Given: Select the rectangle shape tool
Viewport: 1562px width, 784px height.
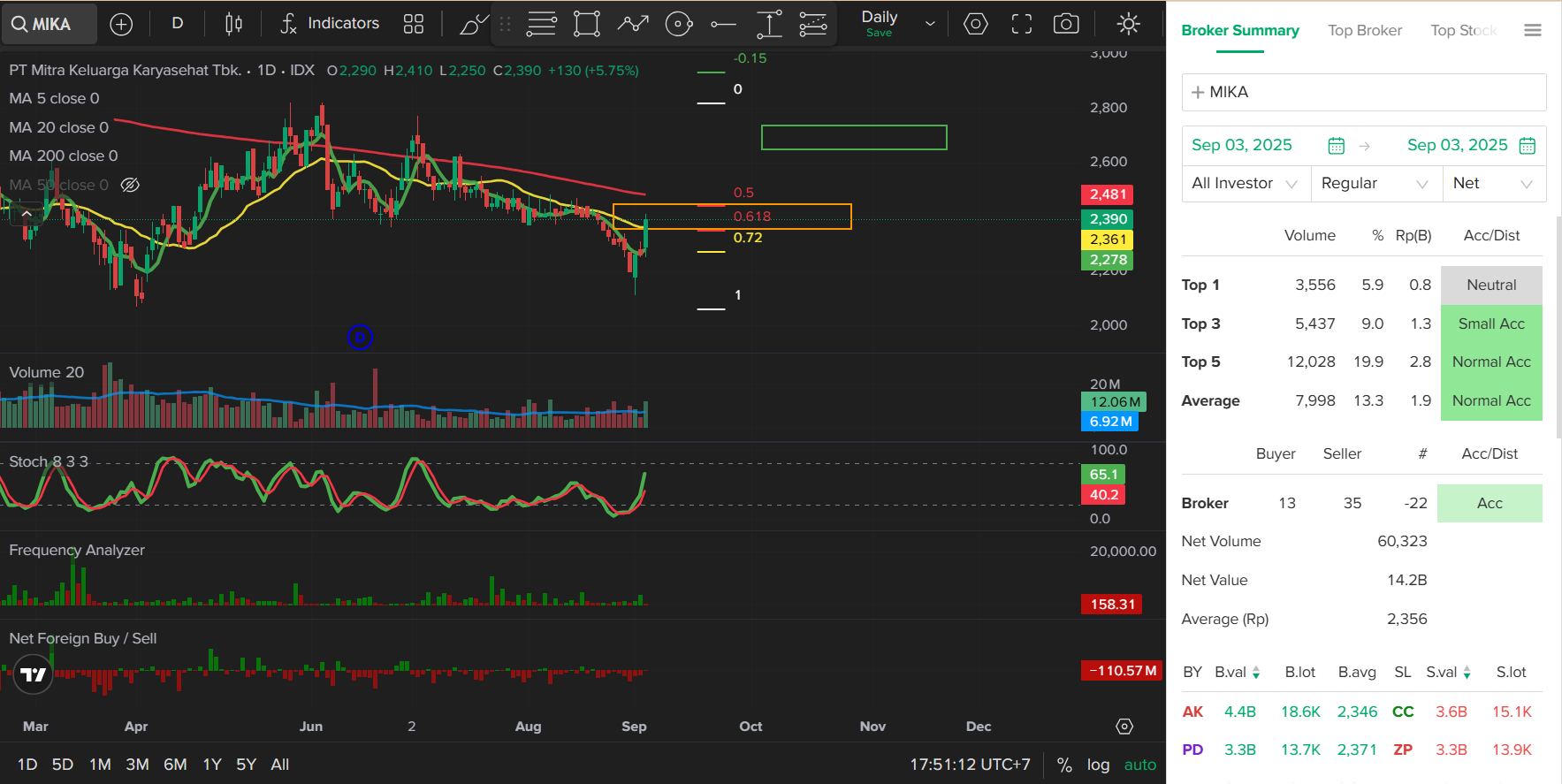Looking at the screenshot, I should (x=587, y=24).
